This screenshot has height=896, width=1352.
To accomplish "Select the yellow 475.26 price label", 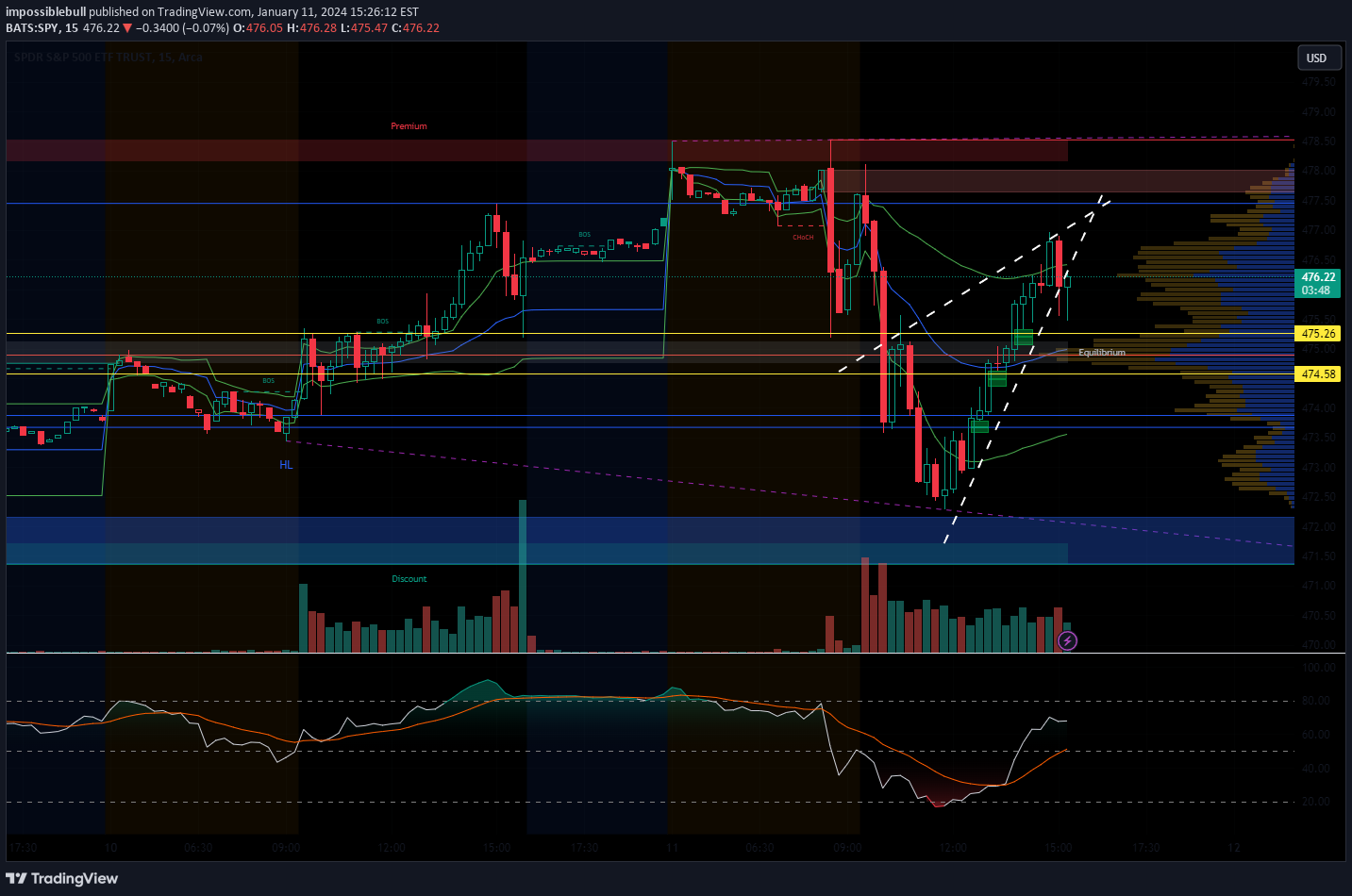I will tap(1318, 334).
